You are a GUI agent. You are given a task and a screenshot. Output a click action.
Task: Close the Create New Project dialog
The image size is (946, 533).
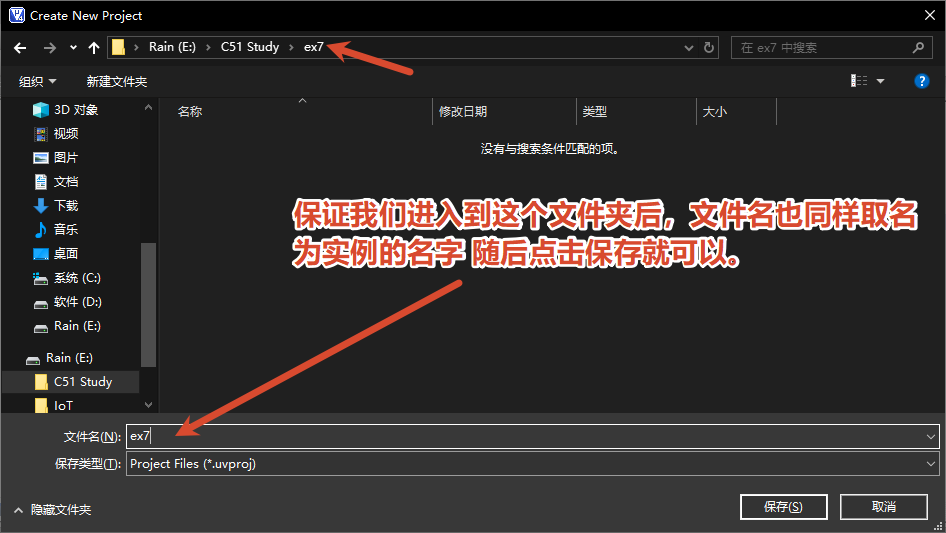click(930, 16)
